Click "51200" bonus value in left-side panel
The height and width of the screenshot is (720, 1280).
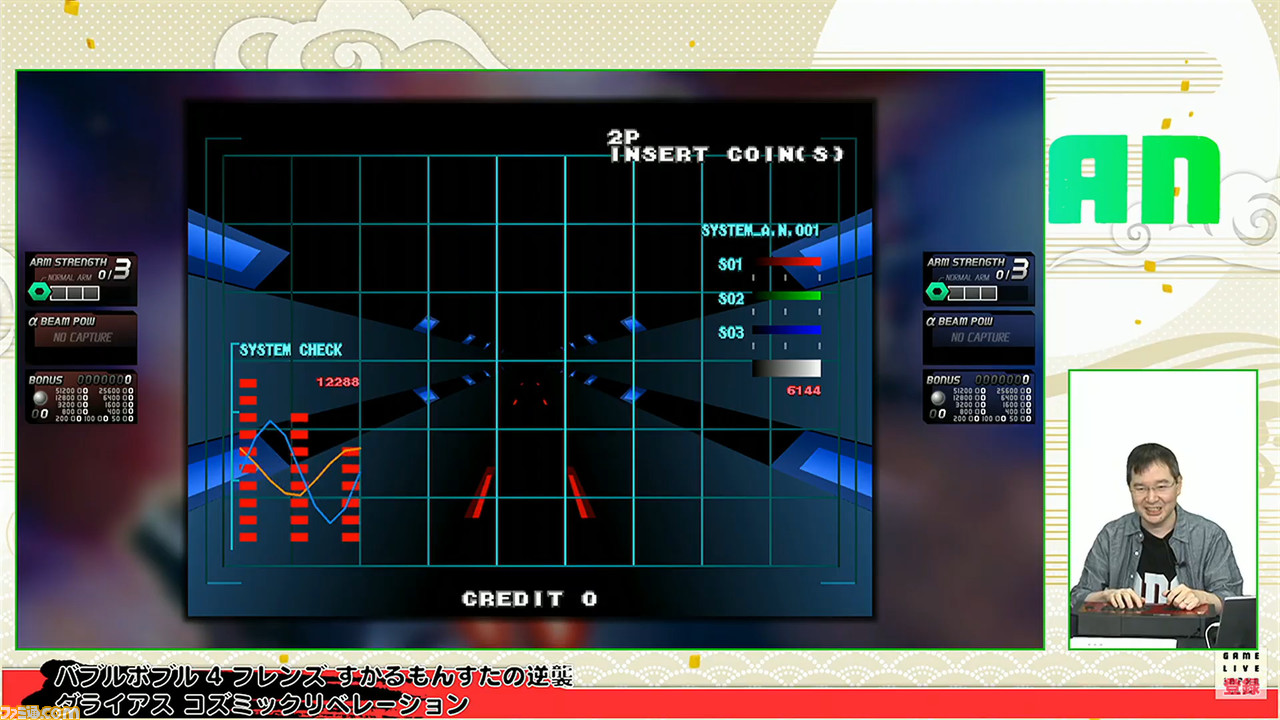click(65, 390)
